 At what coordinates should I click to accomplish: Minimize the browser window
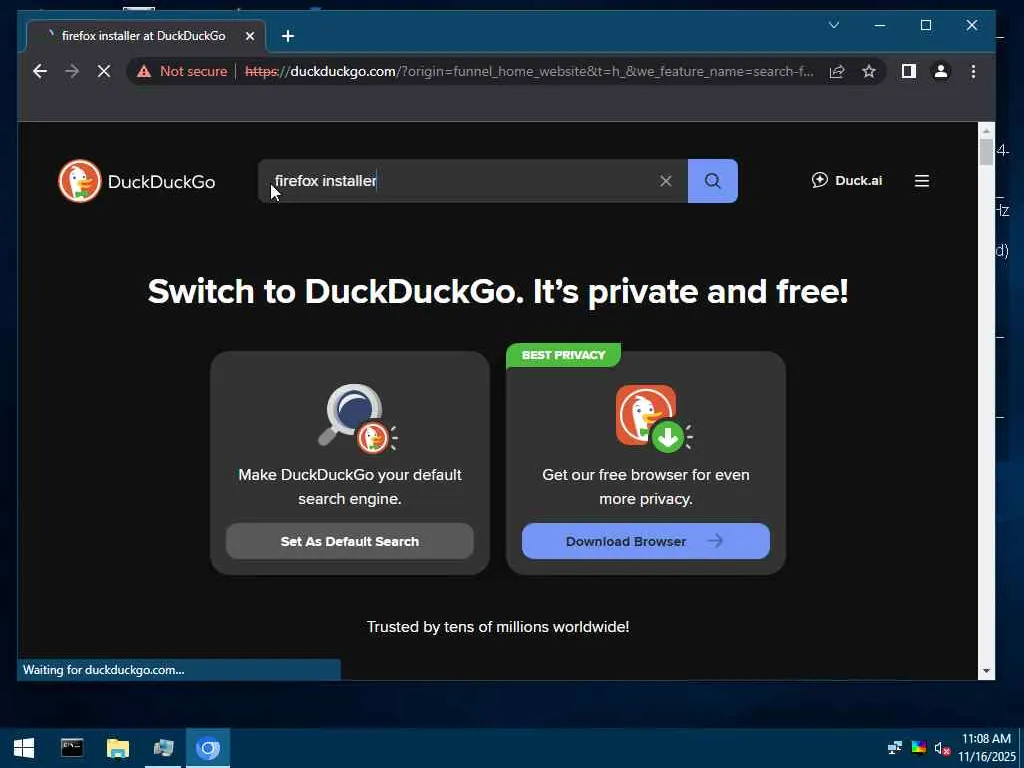point(880,25)
